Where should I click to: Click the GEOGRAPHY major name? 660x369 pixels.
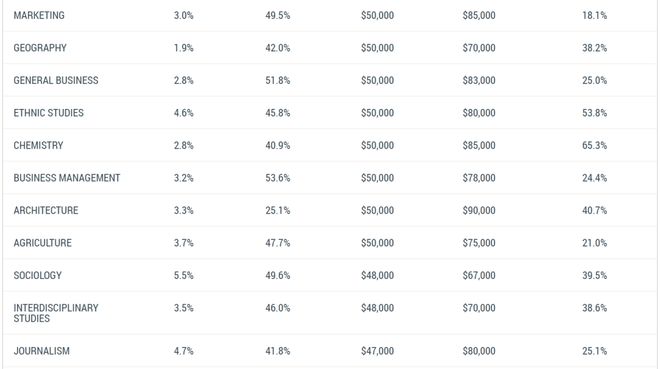[x=40, y=48]
